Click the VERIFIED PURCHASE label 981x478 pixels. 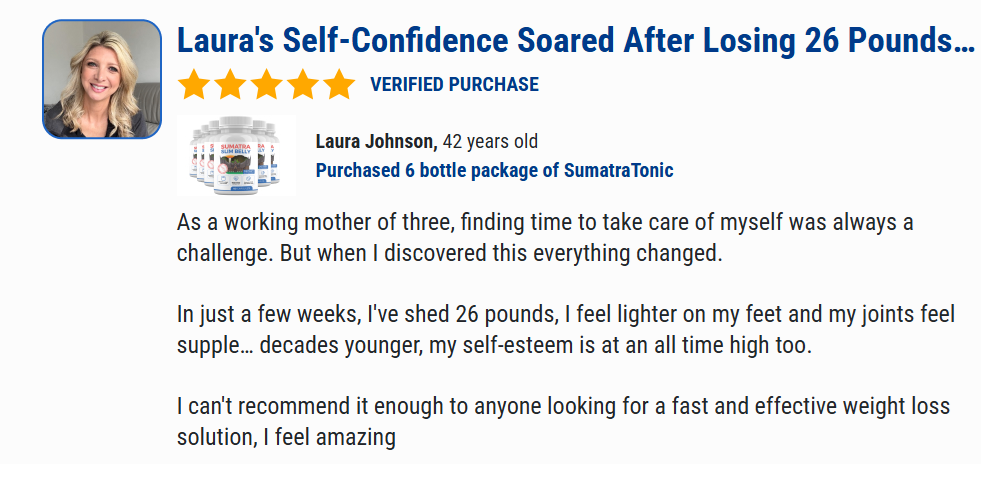pos(454,84)
